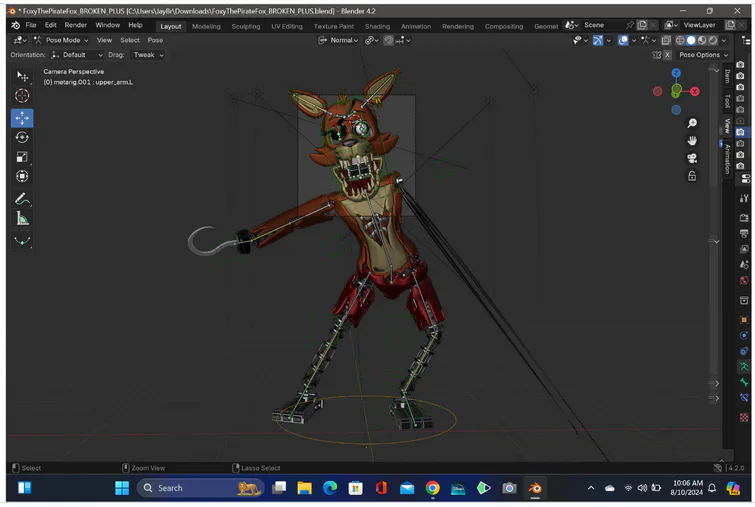755x507 pixels.
Task: Open Windows Start menu
Action: coord(122,488)
